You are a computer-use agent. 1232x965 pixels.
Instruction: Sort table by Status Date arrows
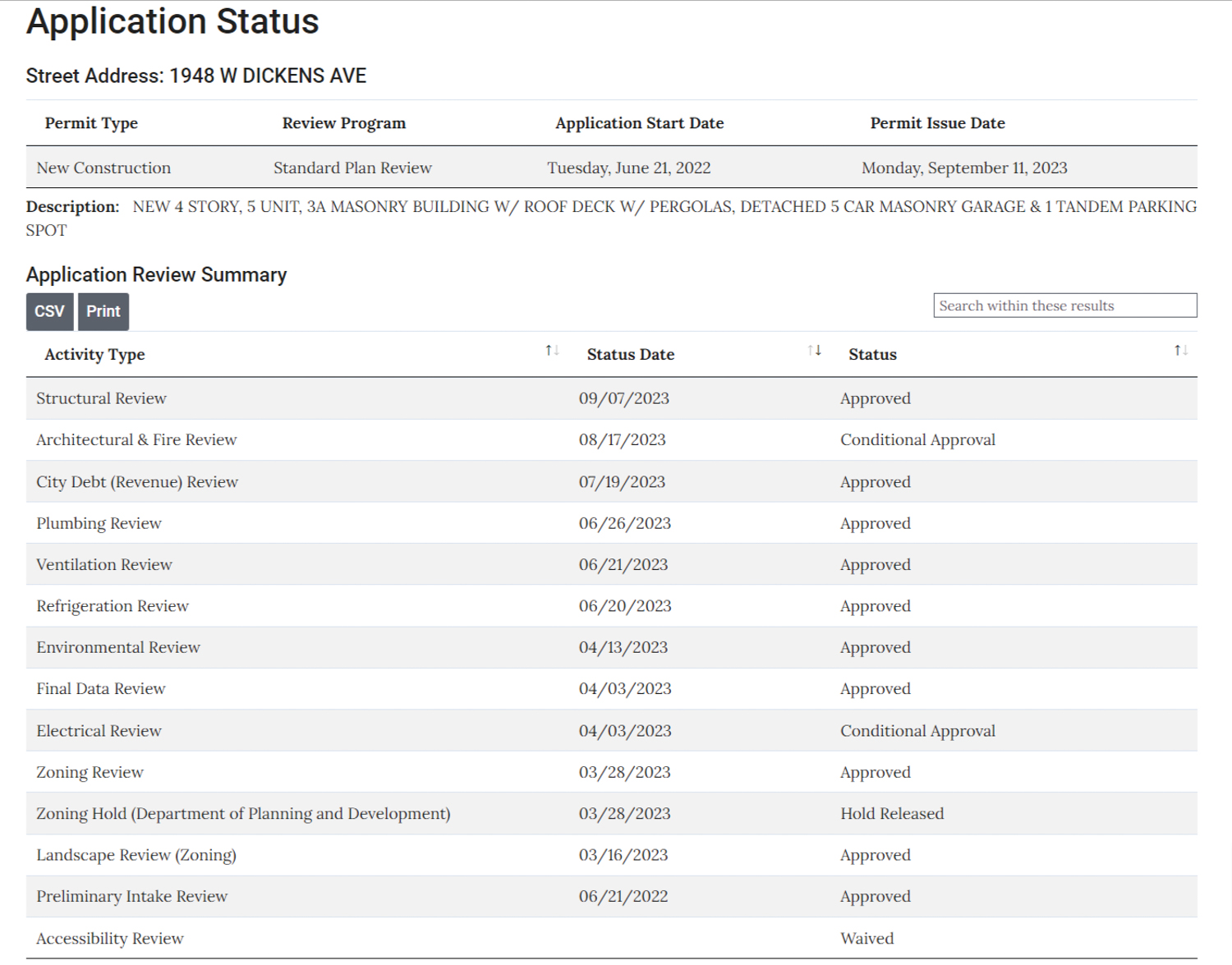[814, 351]
